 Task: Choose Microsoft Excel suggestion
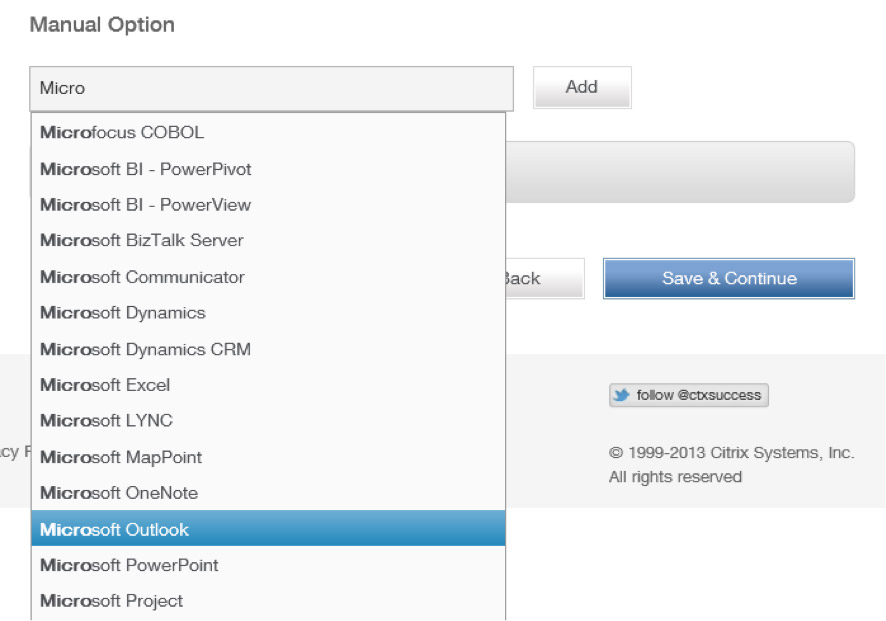[268, 385]
